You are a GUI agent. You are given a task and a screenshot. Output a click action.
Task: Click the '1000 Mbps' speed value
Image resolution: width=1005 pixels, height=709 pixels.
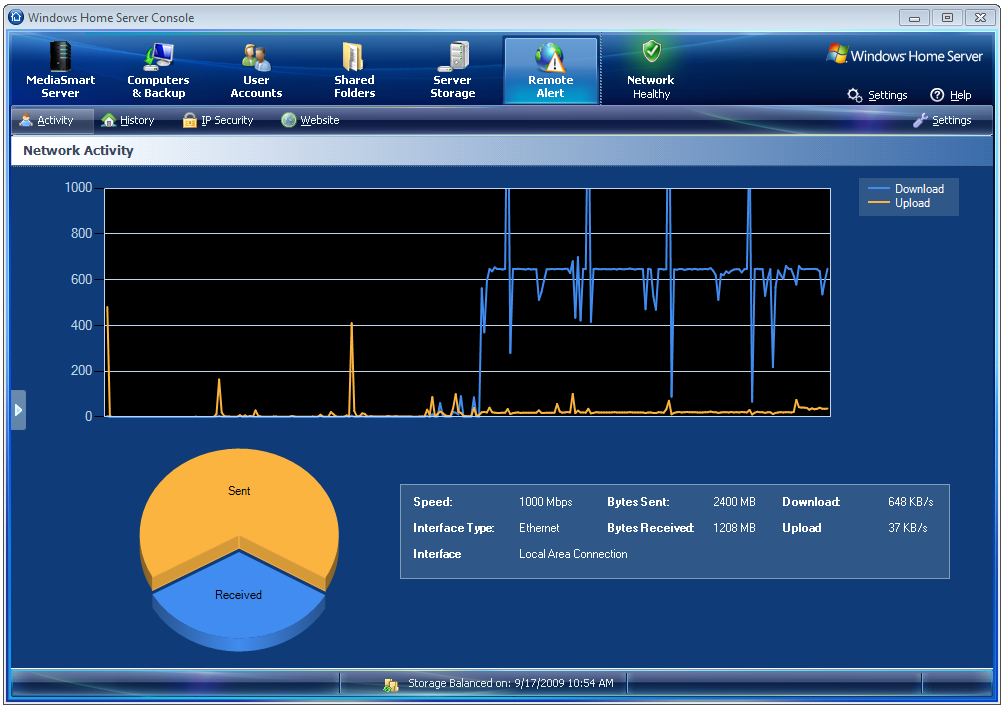pos(545,502)
